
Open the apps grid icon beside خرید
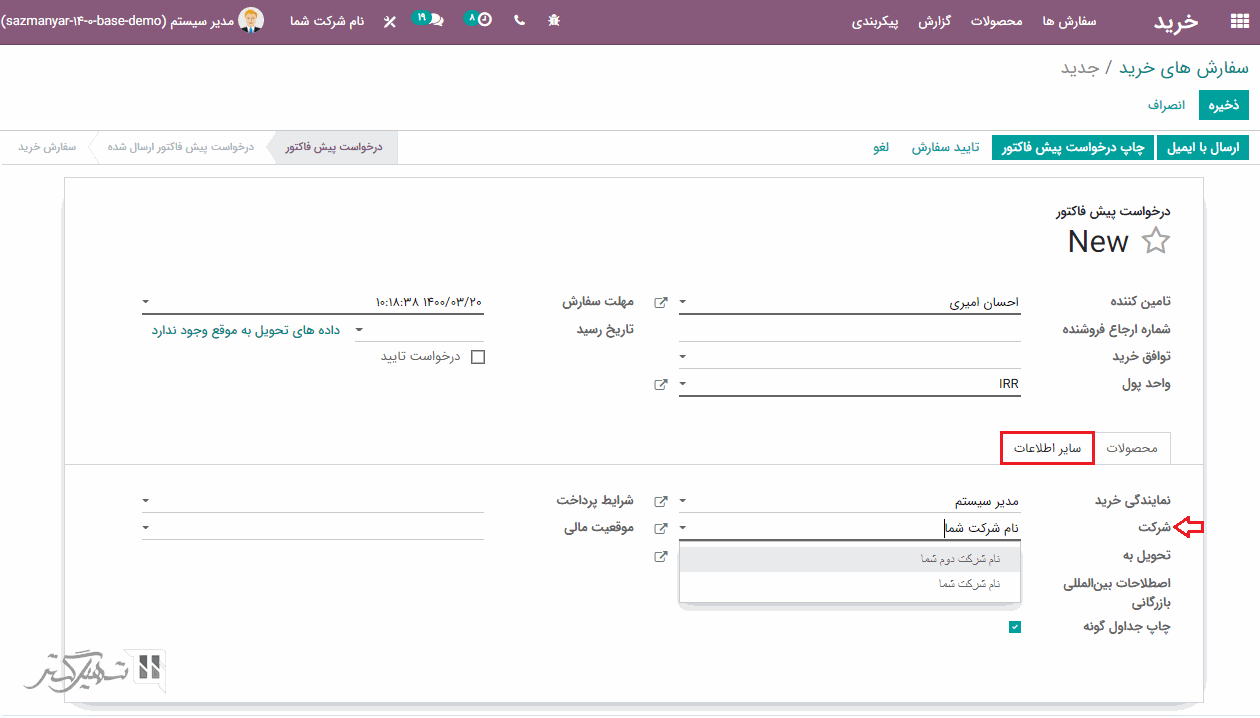1239,21
